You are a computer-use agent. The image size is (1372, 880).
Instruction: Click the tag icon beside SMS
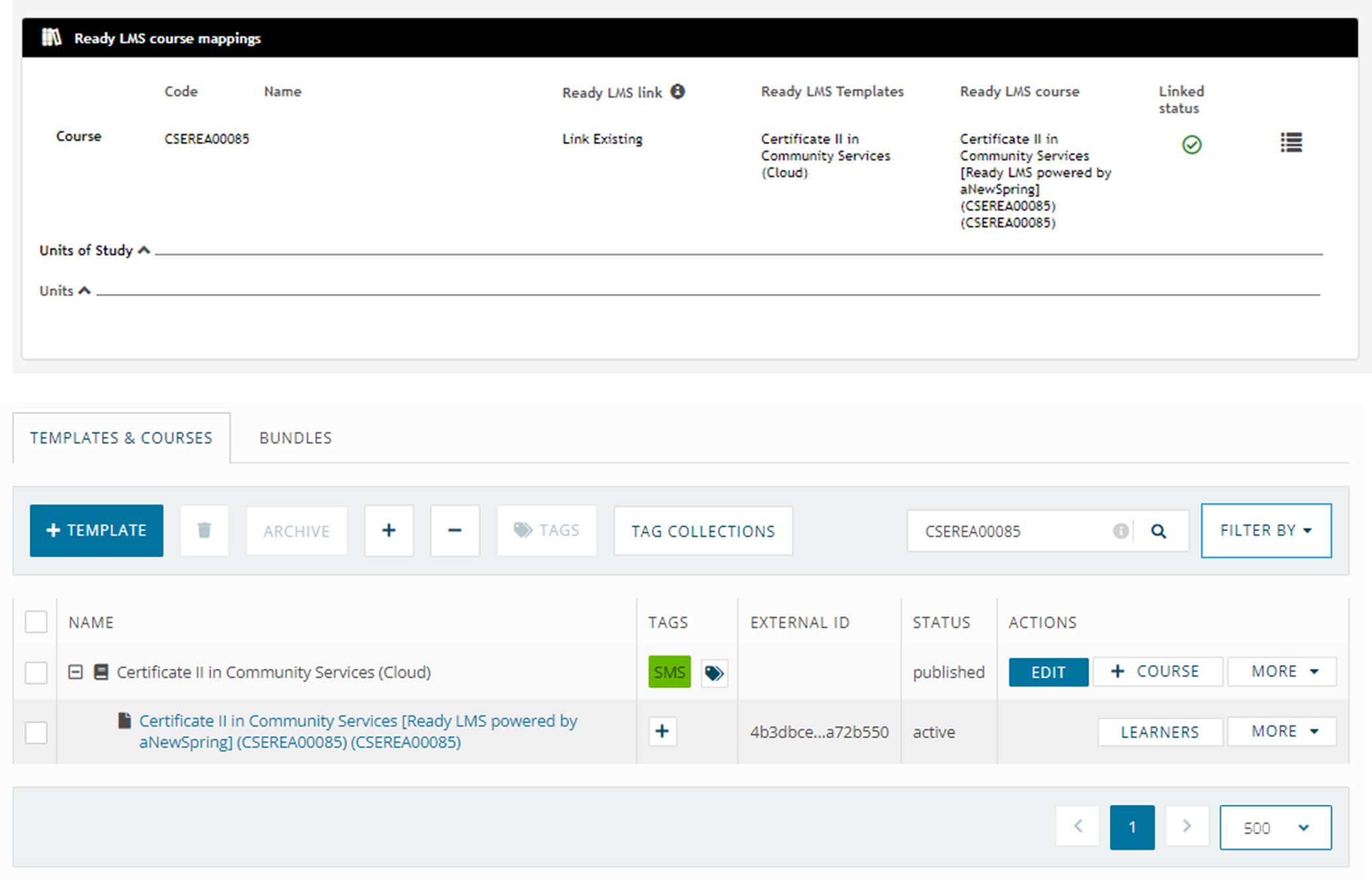[x=714, y=673]
